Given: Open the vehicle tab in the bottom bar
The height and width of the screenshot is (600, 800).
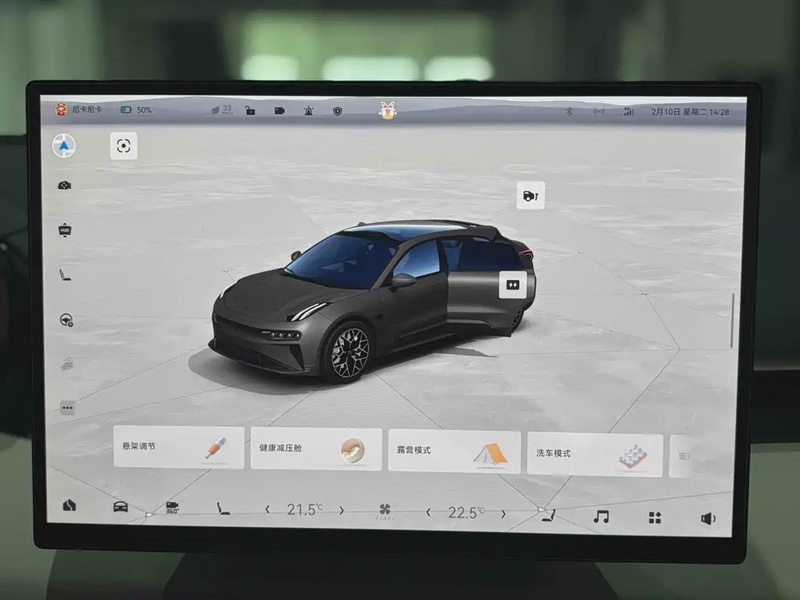Looking at the screenshot, I should (x=120, y=506).
